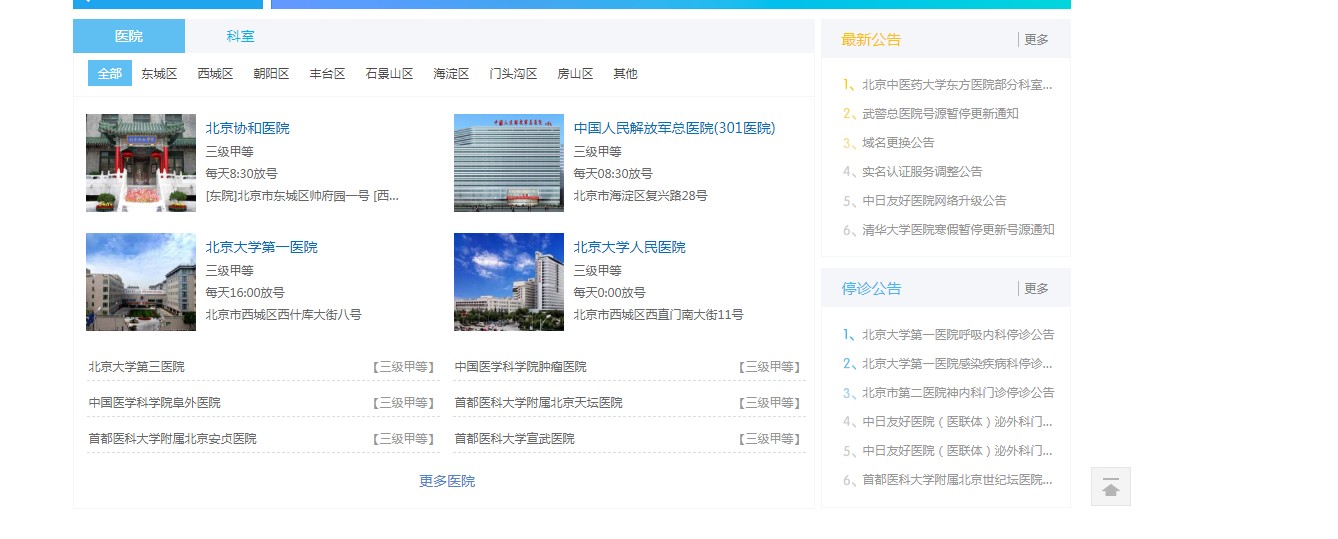
Task: Open the 北京协和医院 title link
Action: pyautogui.click(x=247, y=128)
